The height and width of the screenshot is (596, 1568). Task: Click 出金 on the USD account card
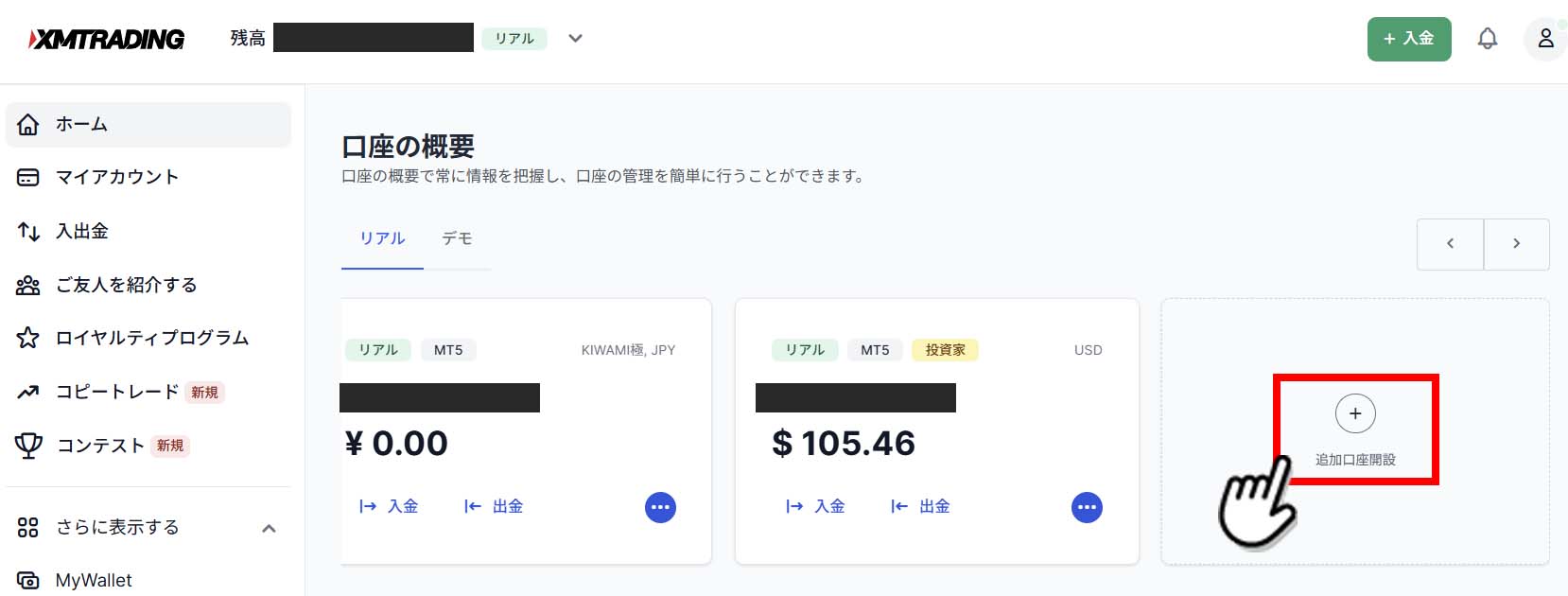921,506
